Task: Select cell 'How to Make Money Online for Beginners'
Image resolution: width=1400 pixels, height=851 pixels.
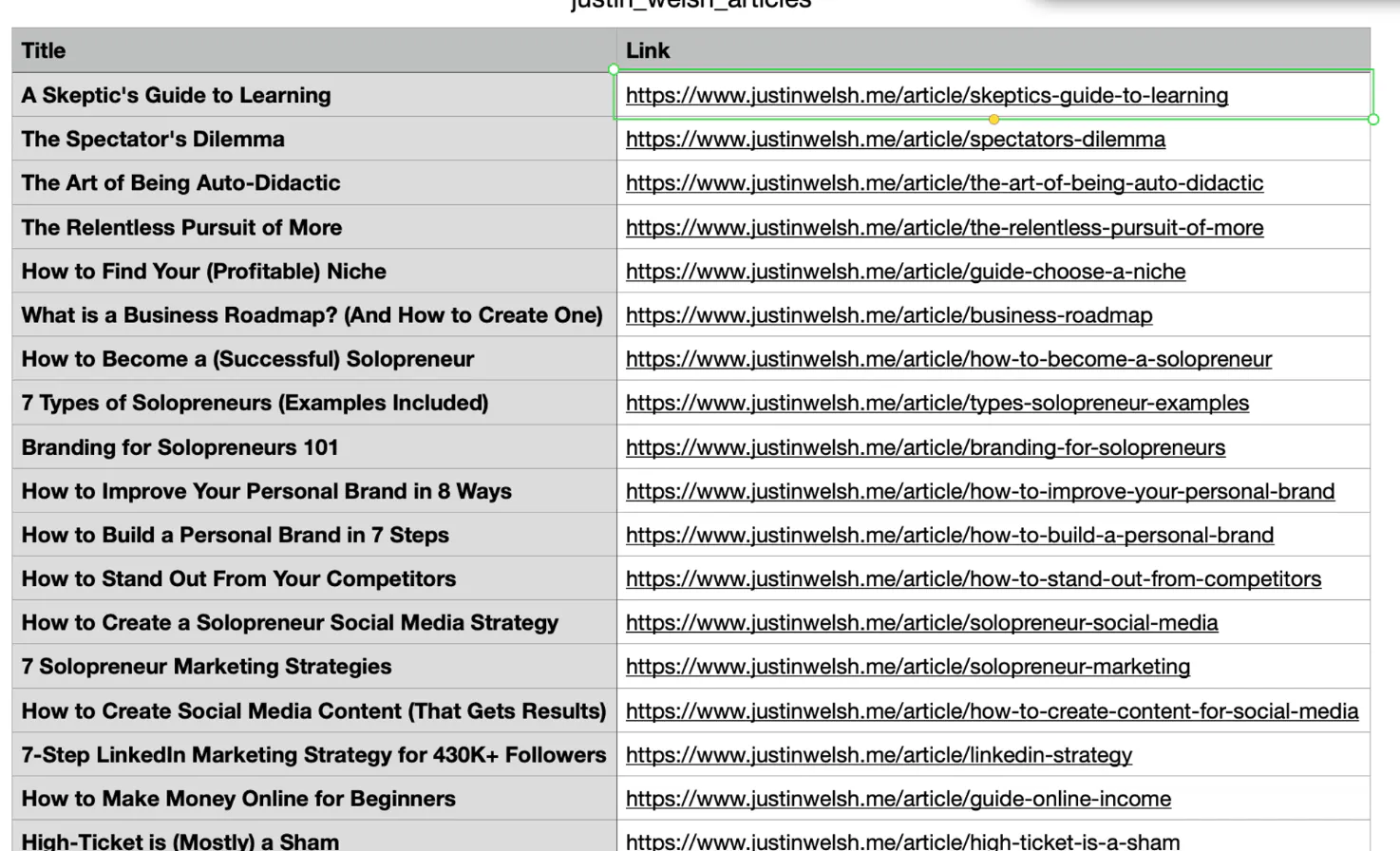Action: pos(314,799)
